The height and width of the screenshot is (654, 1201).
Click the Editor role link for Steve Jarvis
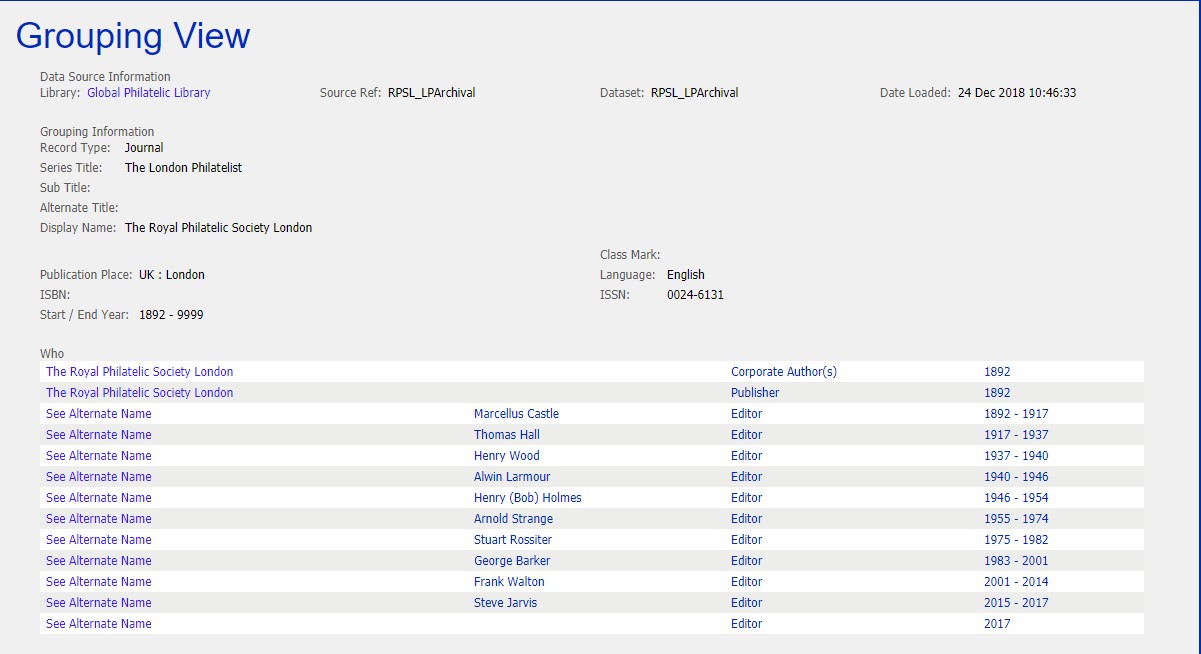coord(746,603)
